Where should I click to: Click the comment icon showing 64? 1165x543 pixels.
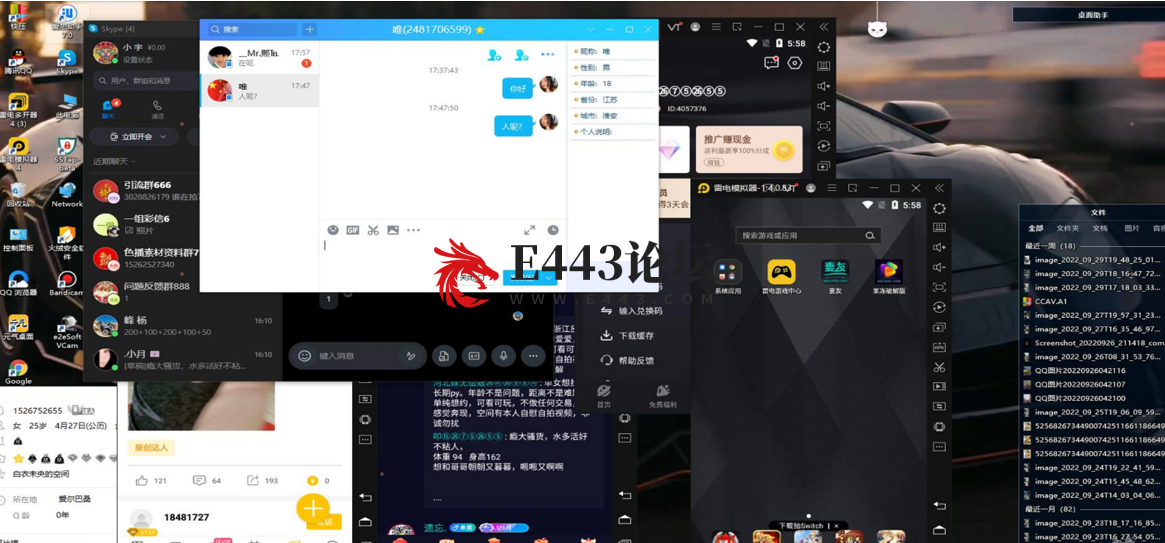(x=198, y=481)
